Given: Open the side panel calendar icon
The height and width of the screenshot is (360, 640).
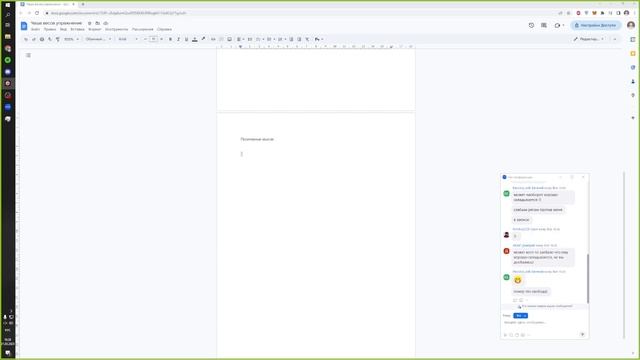Looking at the screenshot, I should point(633,40).
